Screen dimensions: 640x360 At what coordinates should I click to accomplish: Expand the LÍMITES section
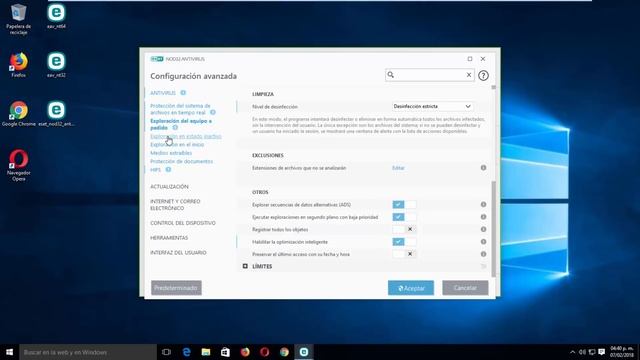pos(245,266)
